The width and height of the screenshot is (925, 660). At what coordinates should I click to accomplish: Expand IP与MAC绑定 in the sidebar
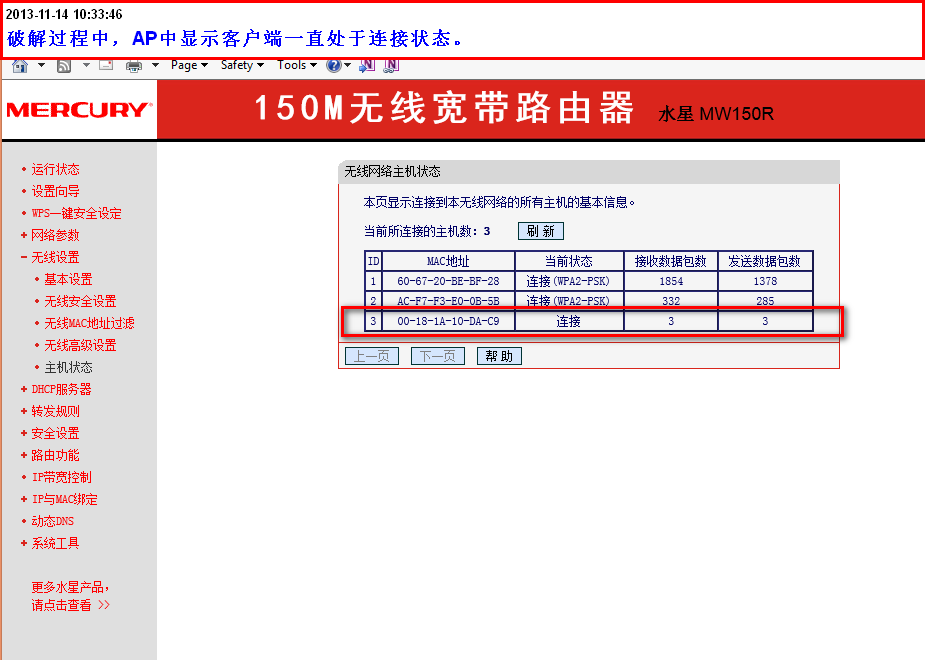pos(64,500)
